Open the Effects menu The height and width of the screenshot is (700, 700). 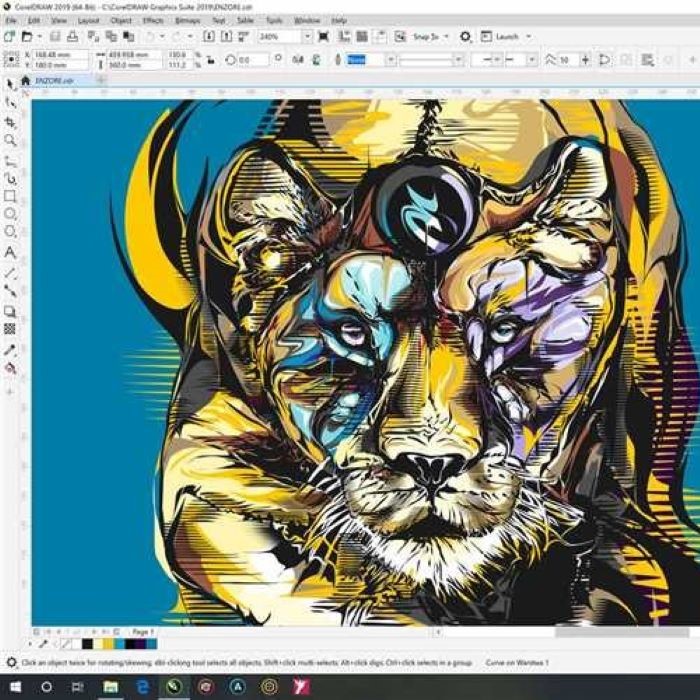(153, 21)
